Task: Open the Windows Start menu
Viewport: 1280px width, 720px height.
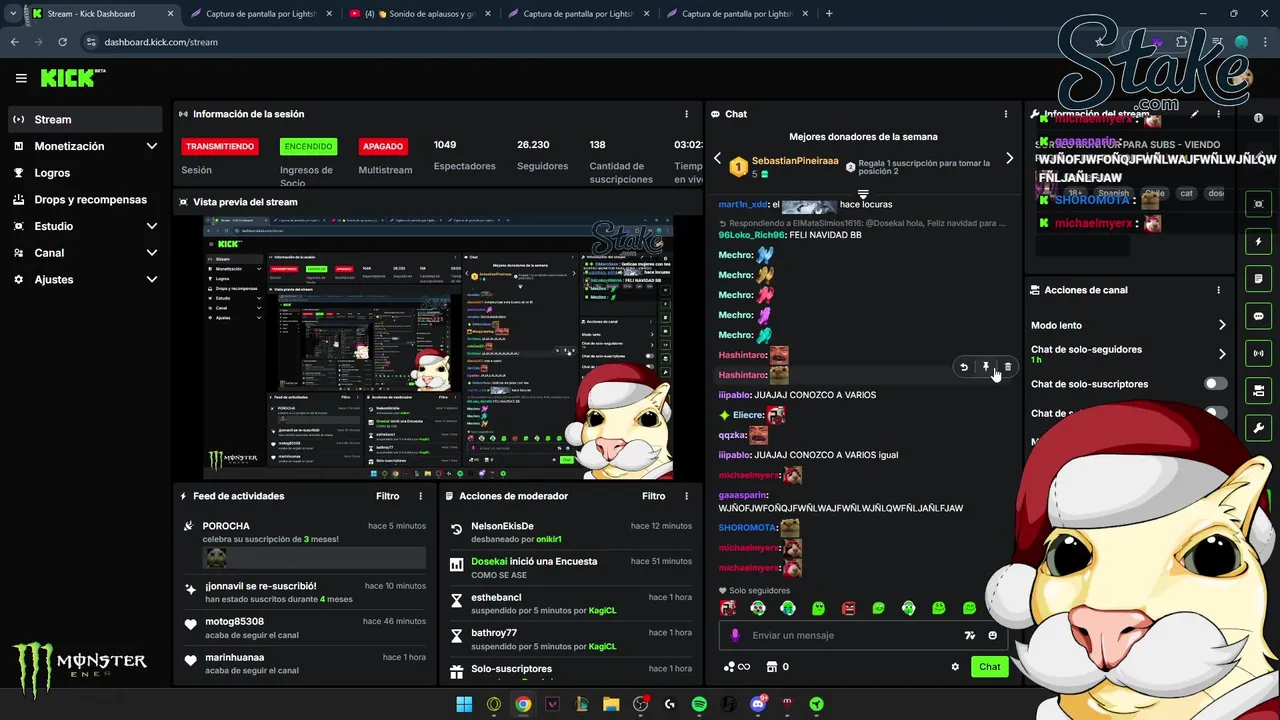Action: (464, 704)
